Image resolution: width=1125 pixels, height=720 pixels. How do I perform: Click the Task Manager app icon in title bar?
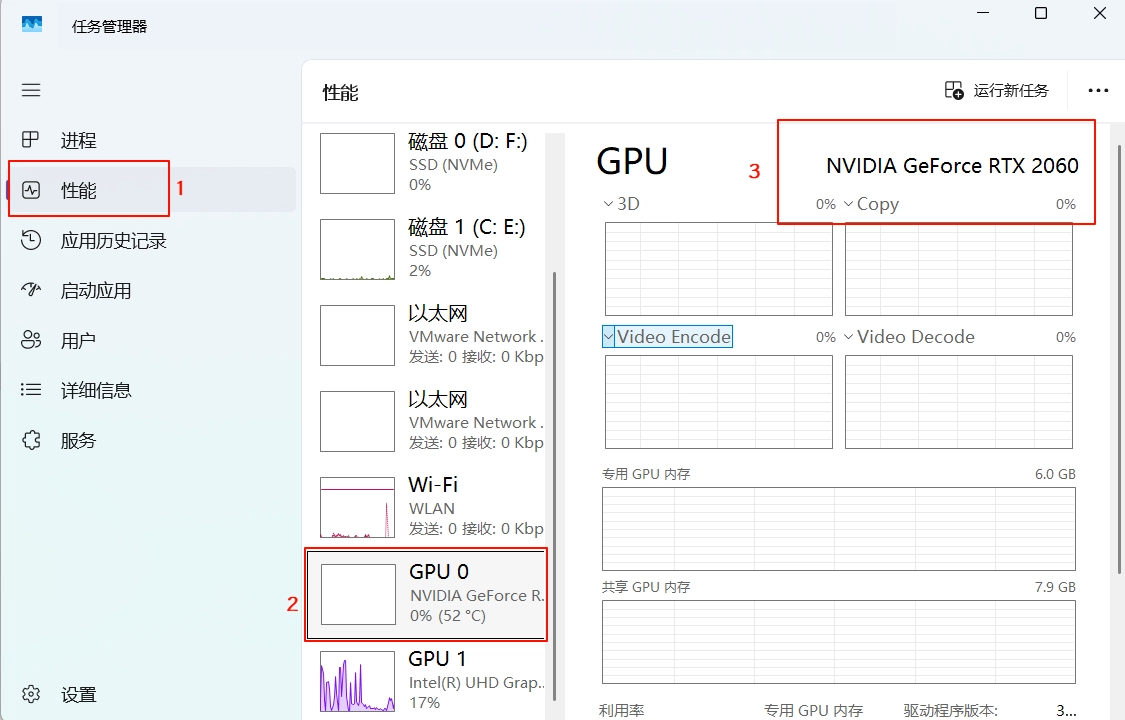click(32, 26)
